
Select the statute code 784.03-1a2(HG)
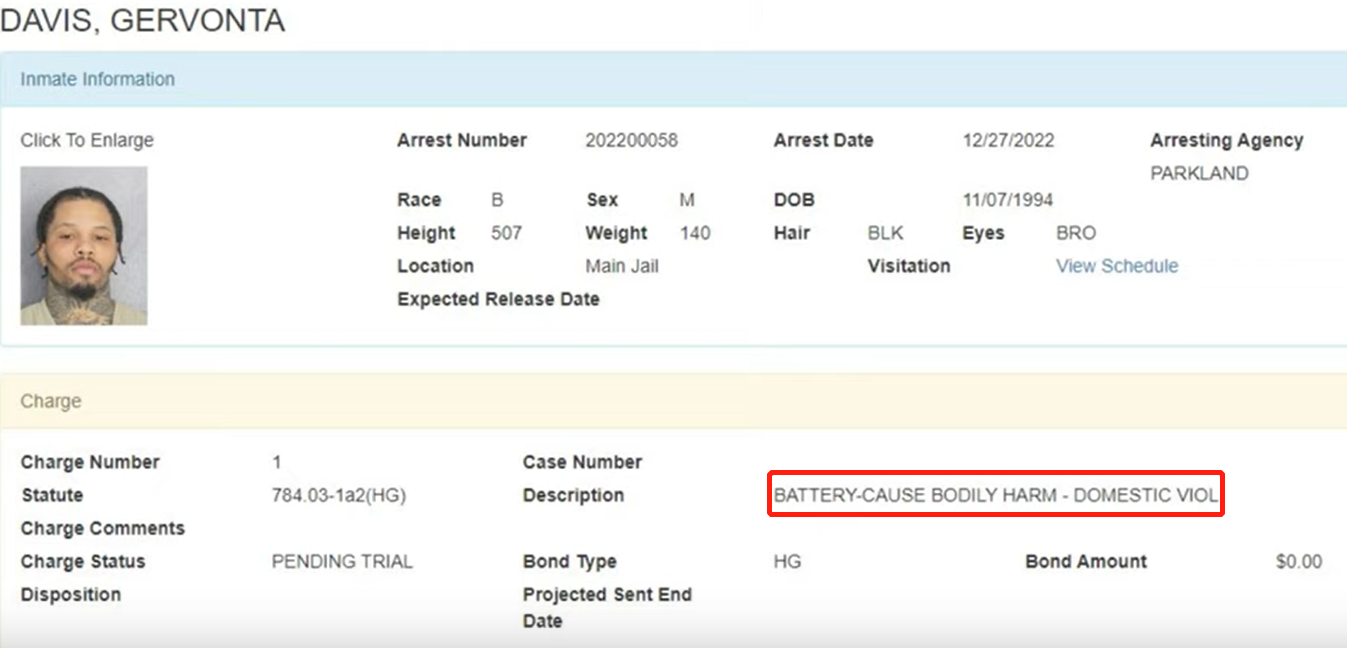tap(339, 495)
